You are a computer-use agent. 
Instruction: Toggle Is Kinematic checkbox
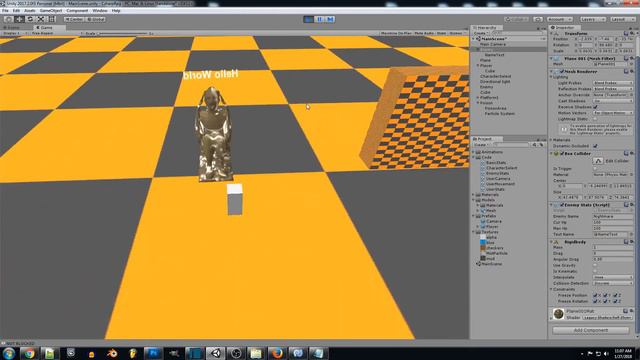click(595, 271)
